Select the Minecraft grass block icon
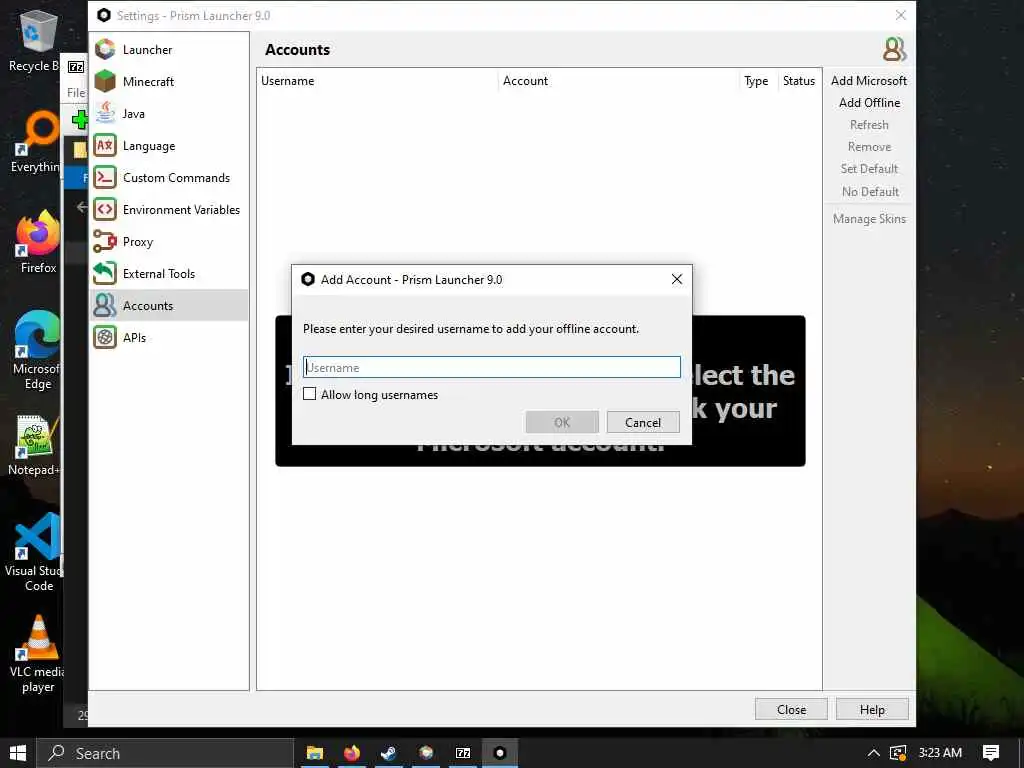Screen dimensions: 1024x768 click(104, 82)
